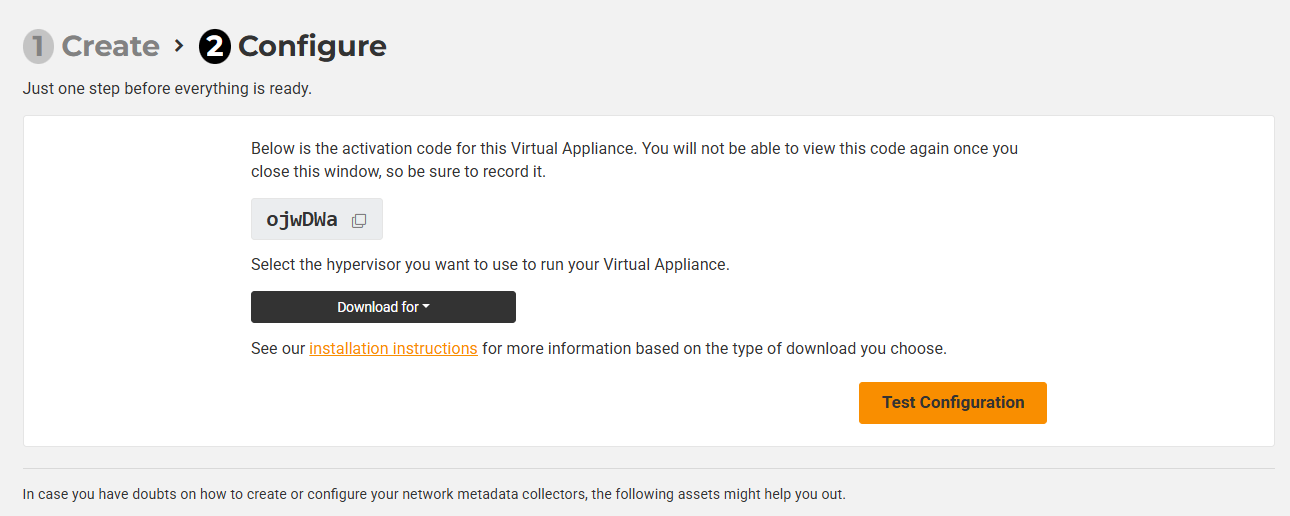Image resolution: width=1290 pixels, height=516 pixels.
Task: Click the 'Just one step before' subtitle
Action: [167, 88]
